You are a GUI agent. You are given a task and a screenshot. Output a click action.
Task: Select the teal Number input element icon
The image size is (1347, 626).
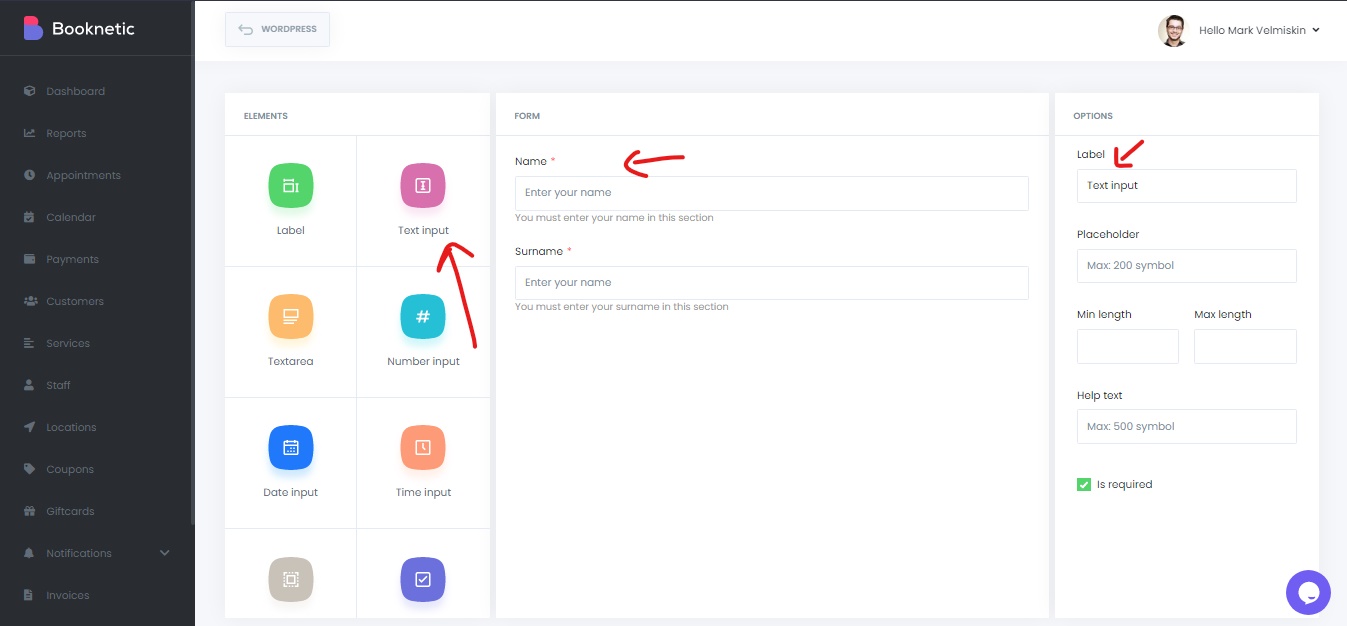[x=423, y=316]
